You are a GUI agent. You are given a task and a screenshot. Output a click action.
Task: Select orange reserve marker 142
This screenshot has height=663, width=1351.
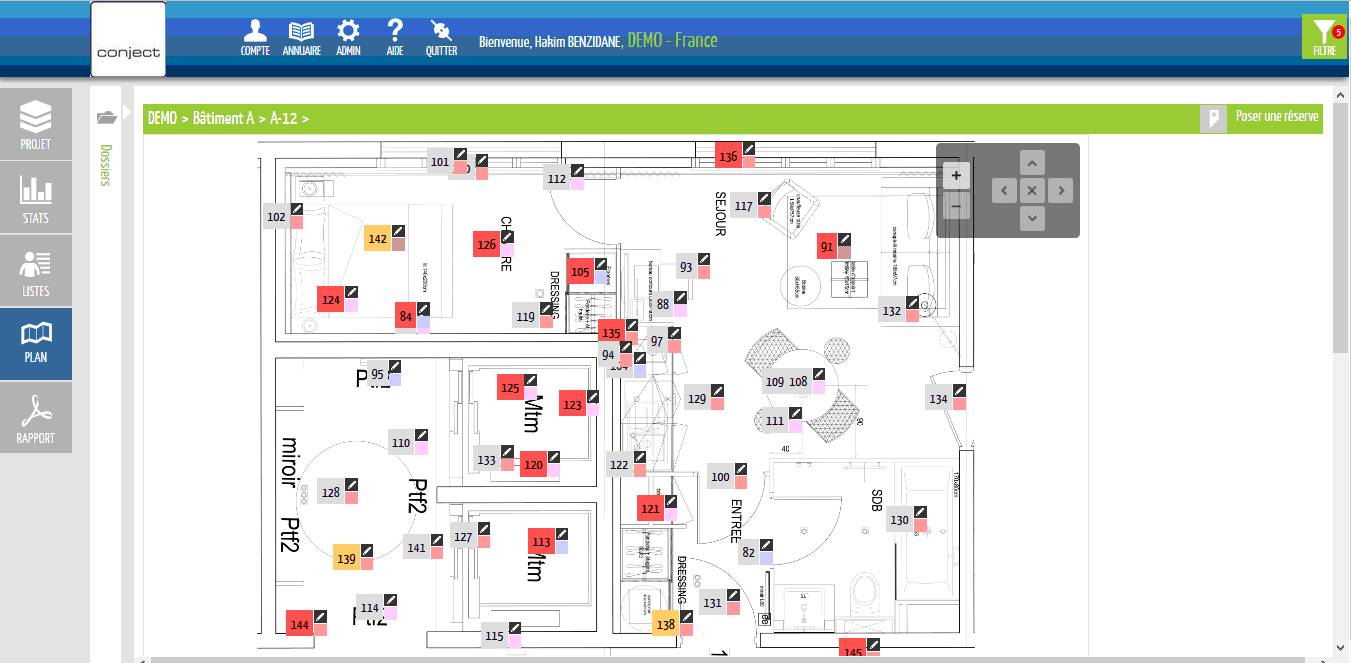pos(377,238)
